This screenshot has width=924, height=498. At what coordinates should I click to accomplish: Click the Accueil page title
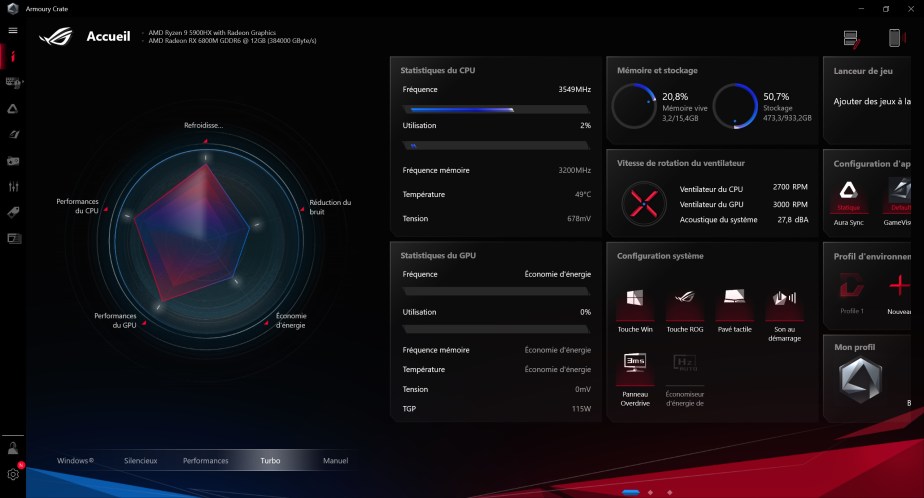[108, 37]
